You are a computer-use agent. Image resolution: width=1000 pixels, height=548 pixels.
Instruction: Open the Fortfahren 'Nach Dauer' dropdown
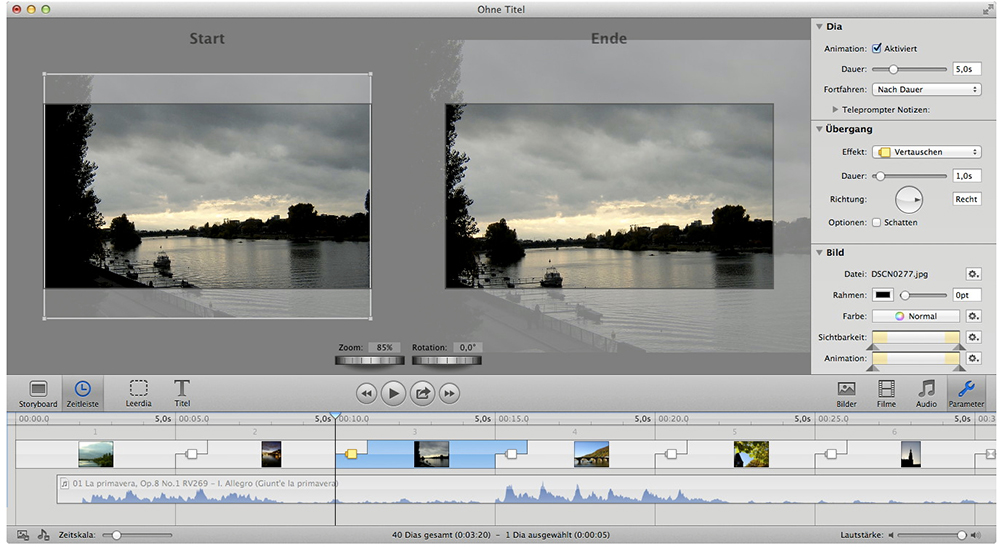(x=926, y=90)
